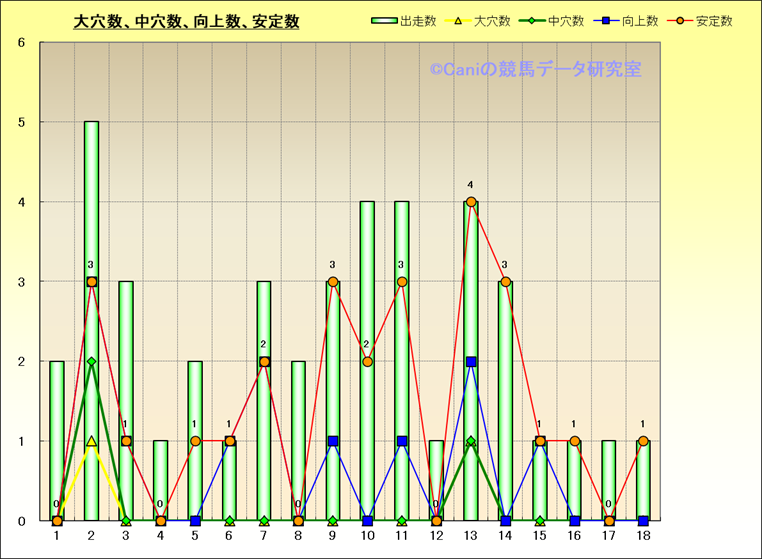Viewport: 762px width, 559px height.
Task: Select the blue square marker at category 13
Action: pyautogui.click(x=471, y=362)
